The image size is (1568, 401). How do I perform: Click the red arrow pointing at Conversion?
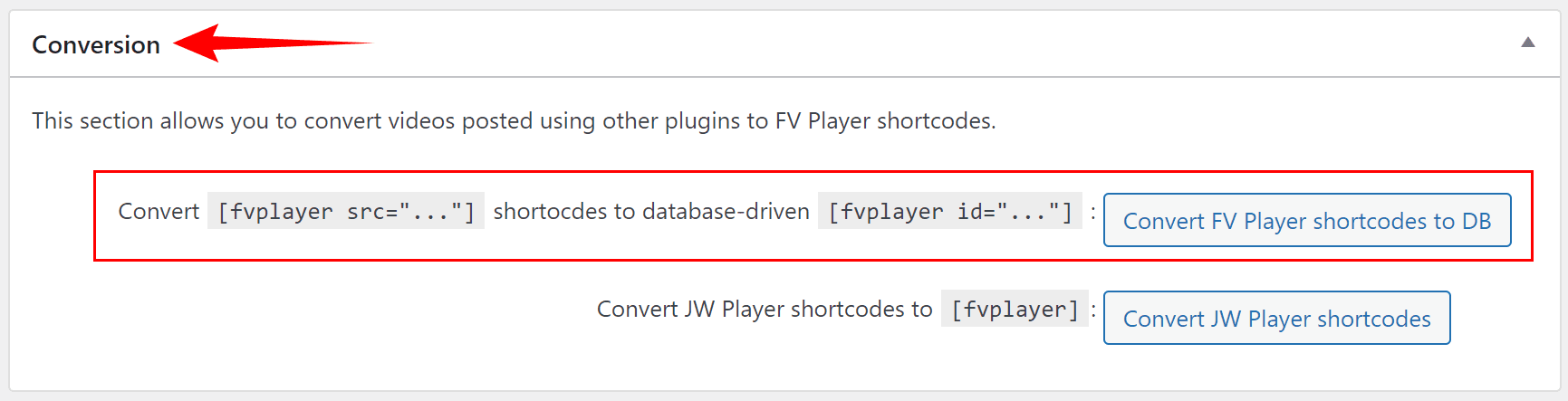tap(272, 43)
